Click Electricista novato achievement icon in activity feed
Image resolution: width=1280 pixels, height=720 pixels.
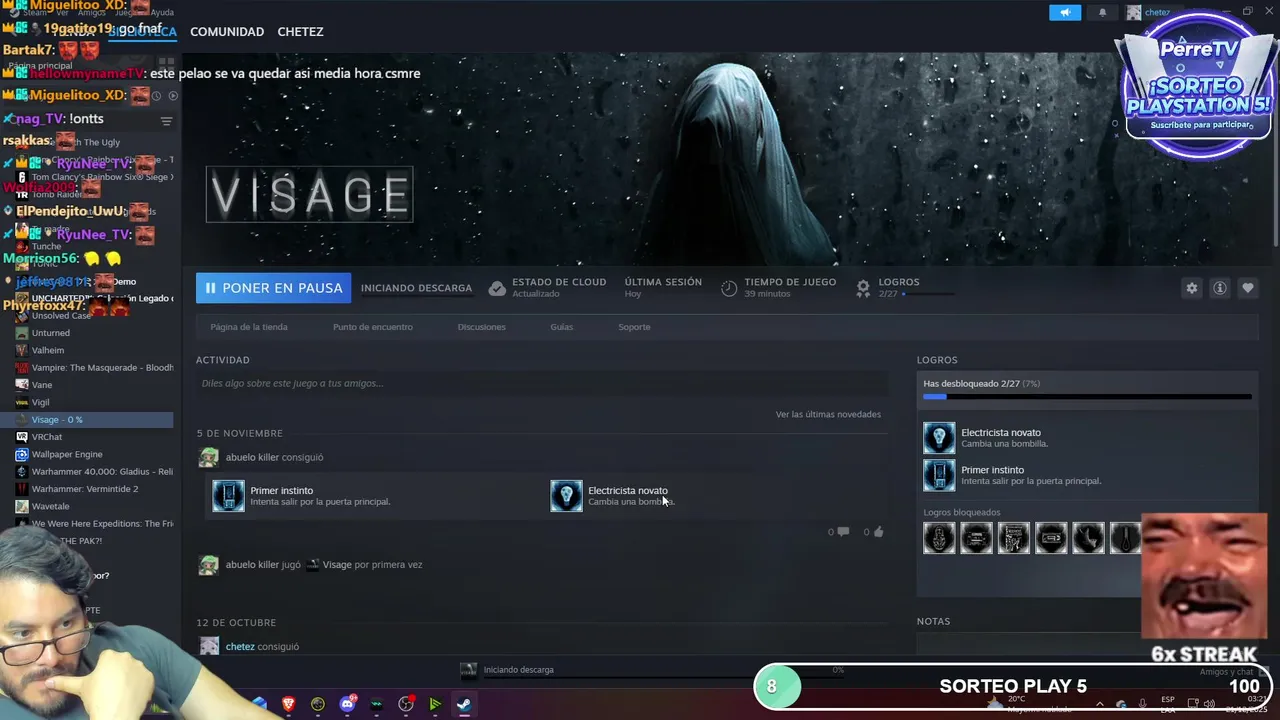point(566,496)
